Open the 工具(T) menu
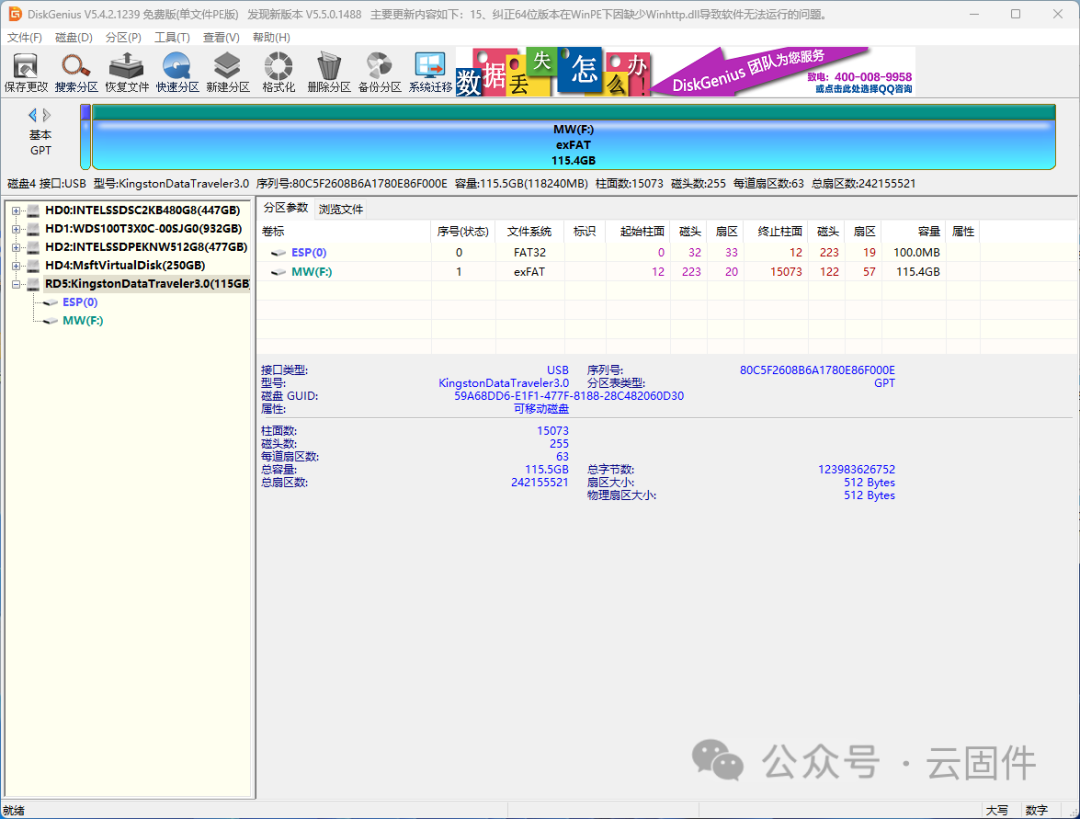Screen dimensions: 1080x819 point(172,37)
